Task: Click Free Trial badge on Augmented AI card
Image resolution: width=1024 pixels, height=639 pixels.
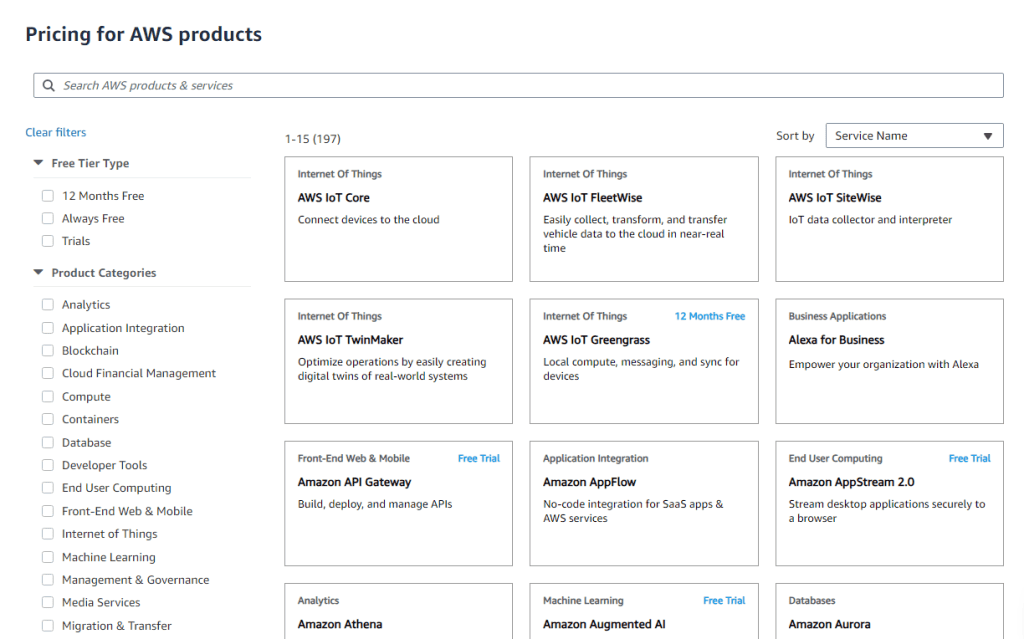Action: (x=724, y=600)
